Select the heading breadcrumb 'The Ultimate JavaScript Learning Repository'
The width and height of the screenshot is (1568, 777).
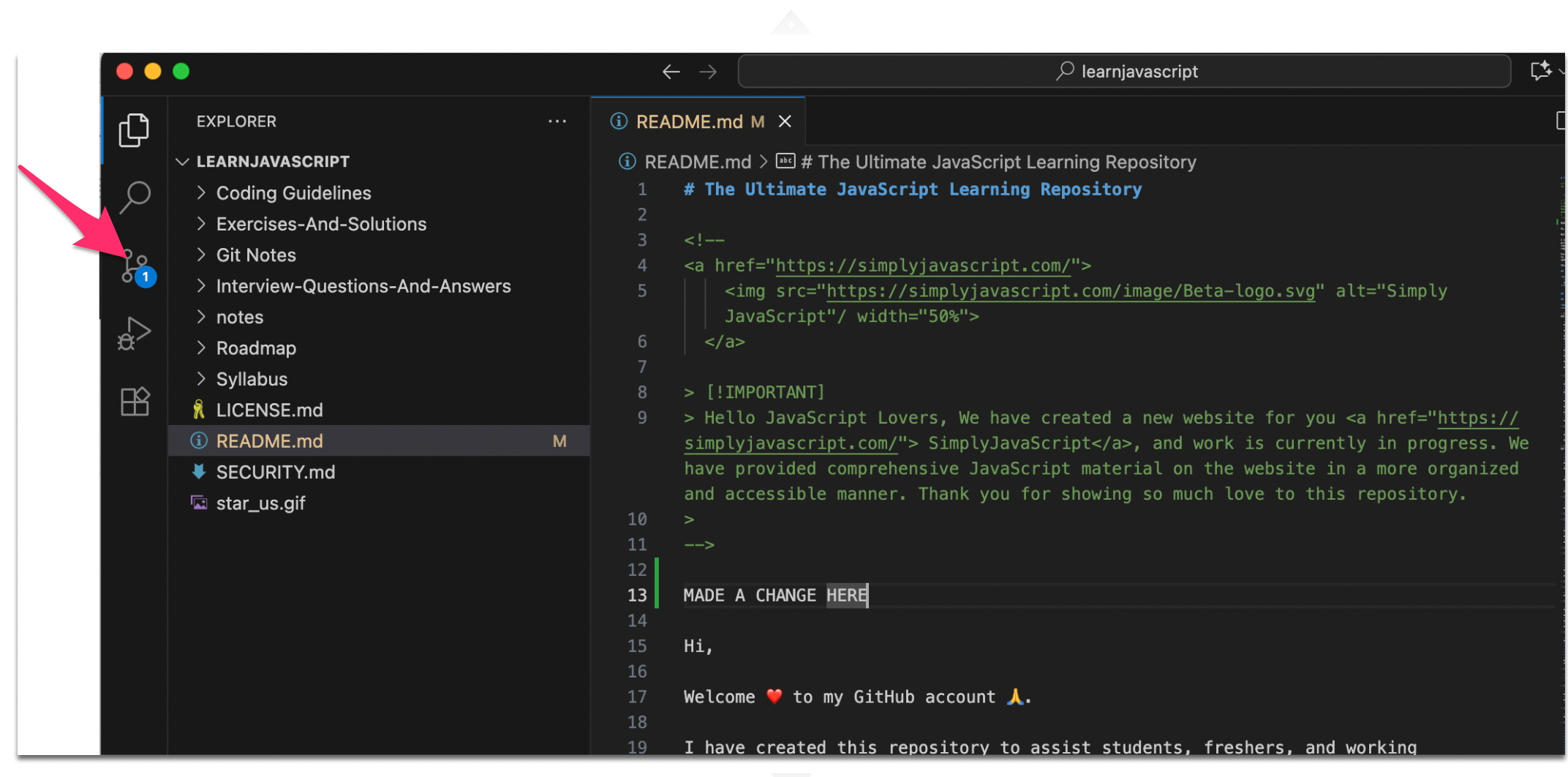[999, 162]
